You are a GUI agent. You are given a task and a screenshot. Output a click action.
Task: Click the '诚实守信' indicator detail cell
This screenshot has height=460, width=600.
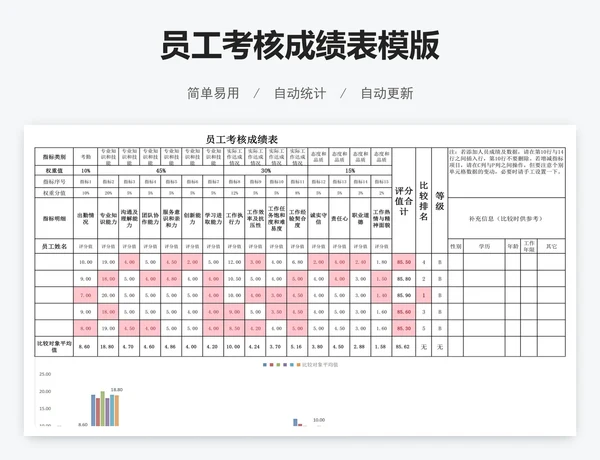point(318,219)
